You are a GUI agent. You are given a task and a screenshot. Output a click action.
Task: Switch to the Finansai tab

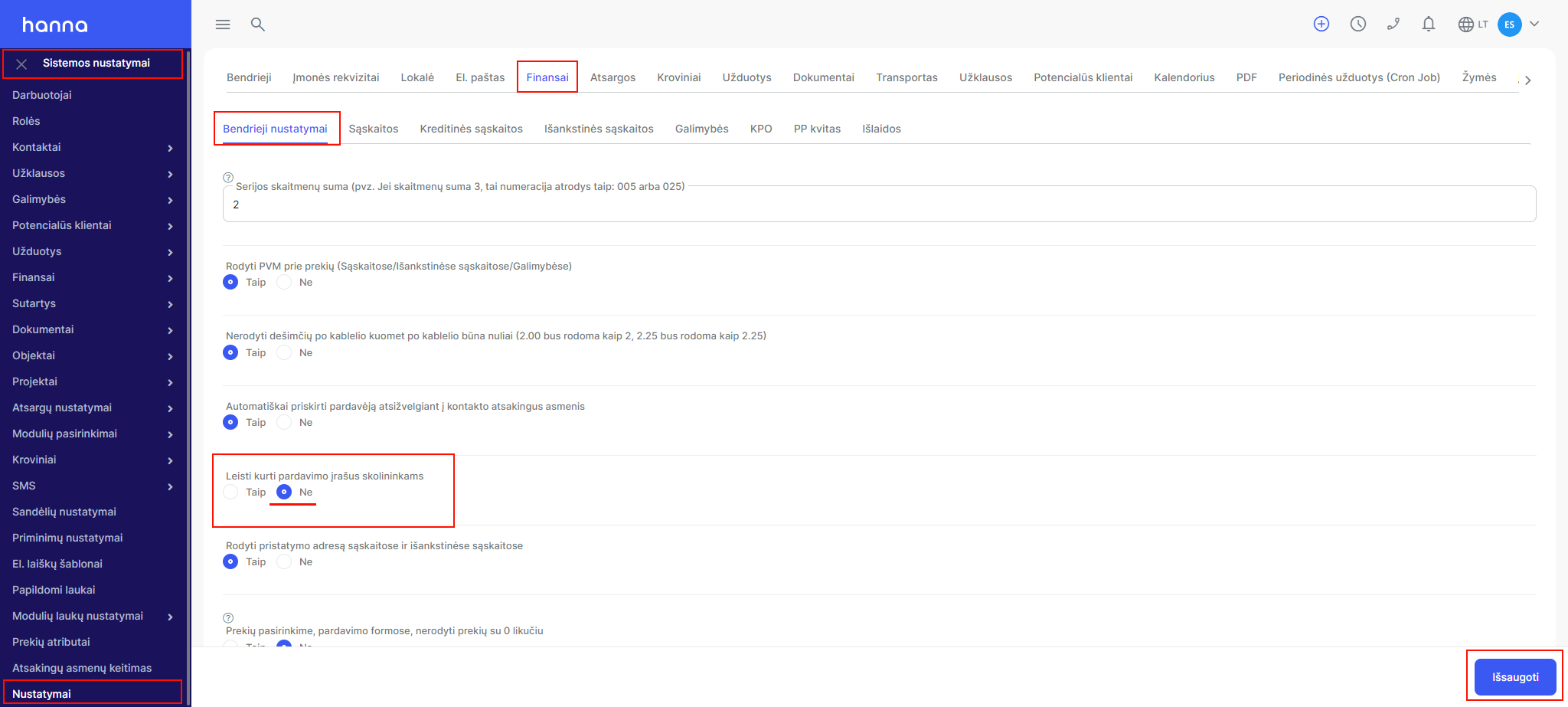[547, 77]
